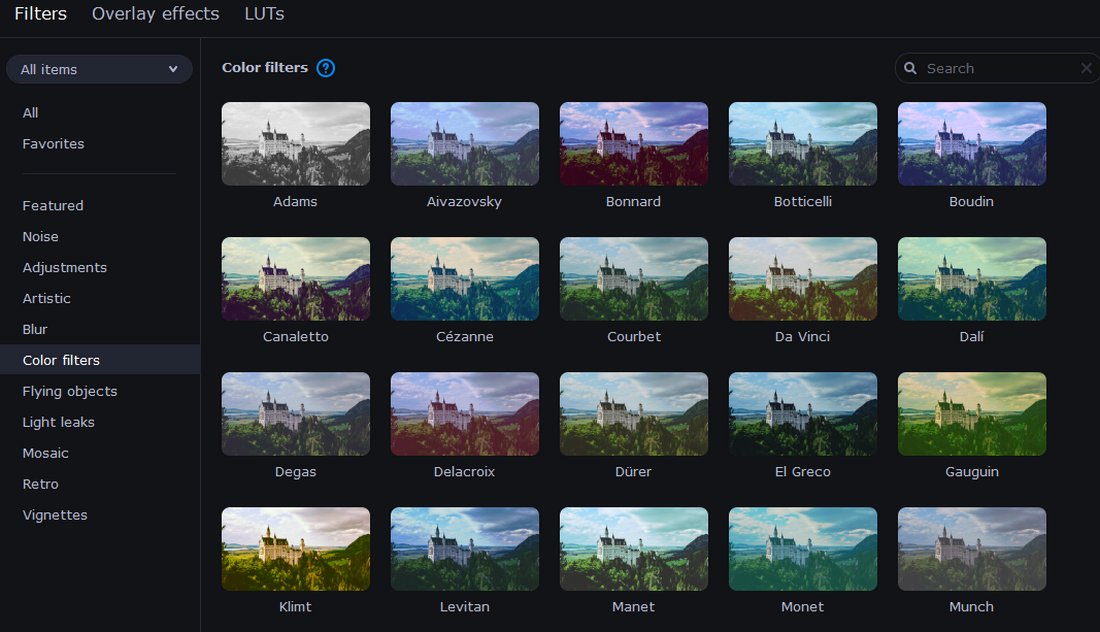Choose the Bonnard filter thumbnail
1100x632 pixels.
click(633, 144)
